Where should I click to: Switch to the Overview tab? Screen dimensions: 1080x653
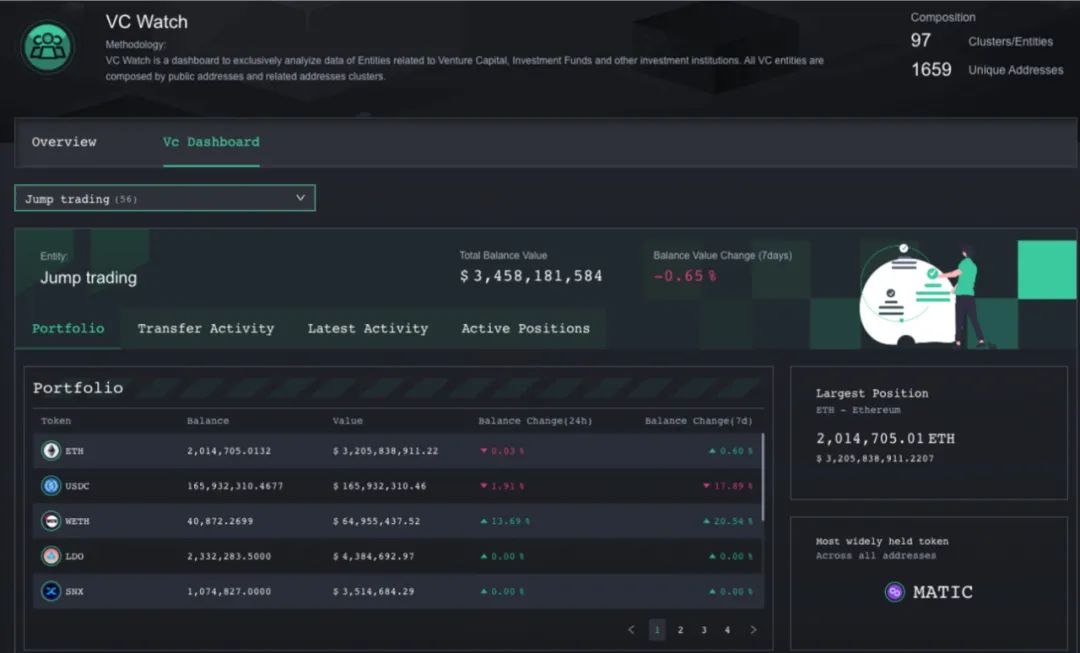coord(64,142)
